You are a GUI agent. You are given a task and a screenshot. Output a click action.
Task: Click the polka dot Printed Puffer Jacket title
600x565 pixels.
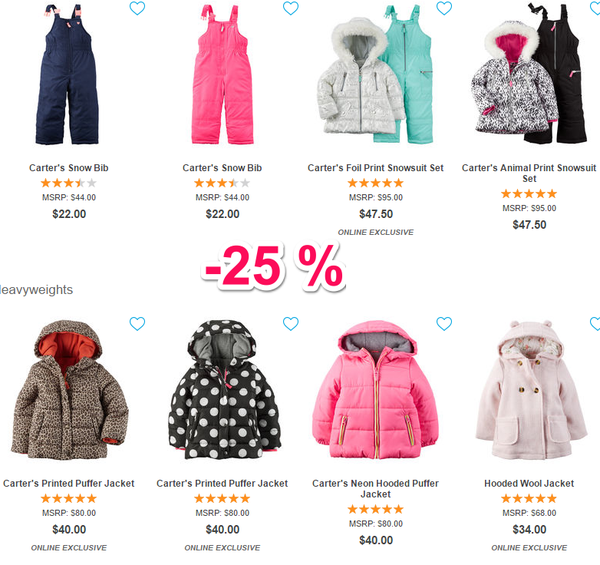(x=222, y=484)
